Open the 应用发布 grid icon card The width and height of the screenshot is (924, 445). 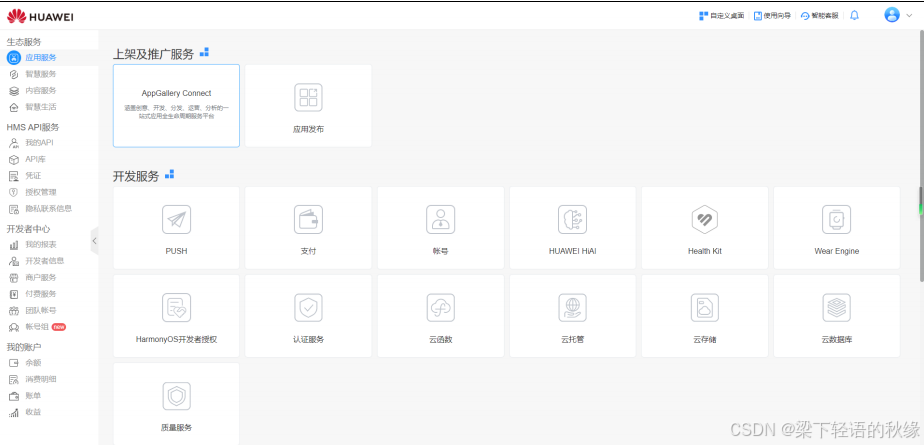click(308, 106)
